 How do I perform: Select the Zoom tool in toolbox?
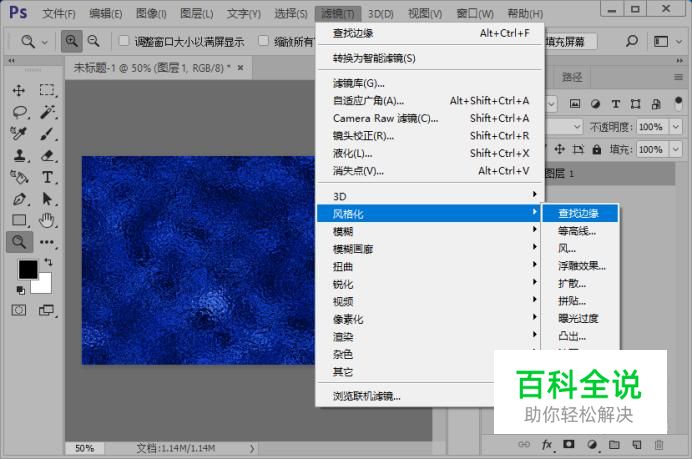19,241
